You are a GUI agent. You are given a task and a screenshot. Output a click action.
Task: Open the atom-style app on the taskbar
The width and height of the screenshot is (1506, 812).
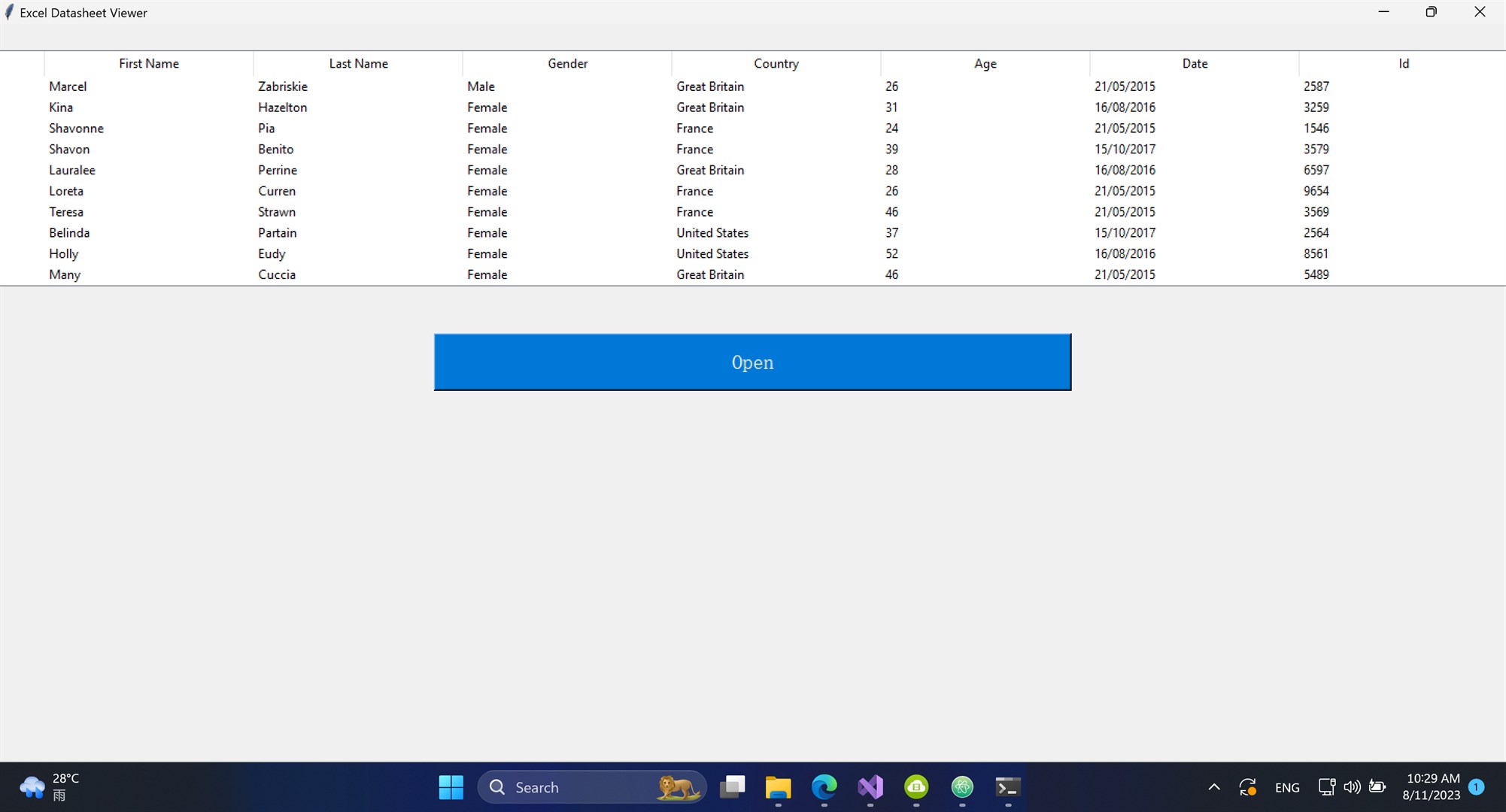click(x=962, y=787)
